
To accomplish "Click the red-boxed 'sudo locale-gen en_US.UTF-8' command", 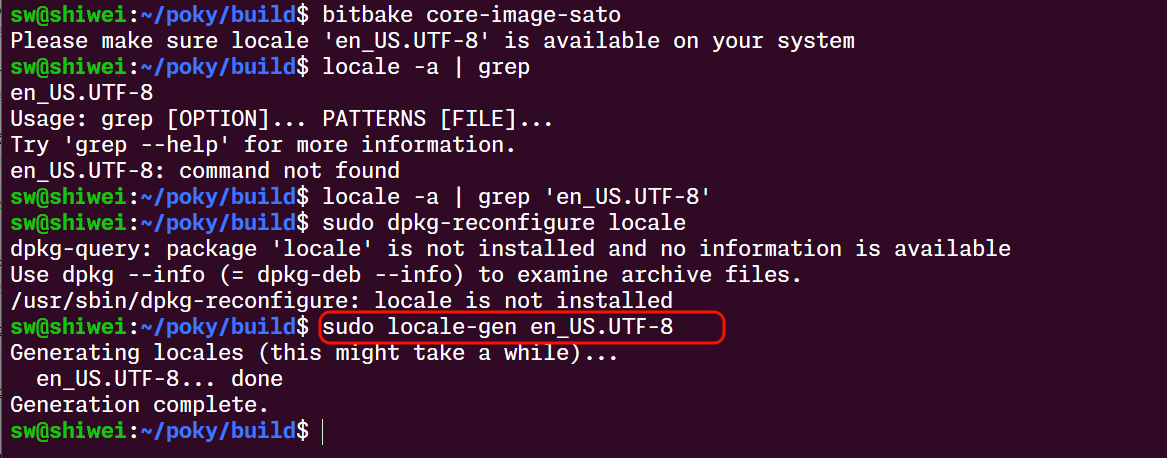I will (x=498, y=327).
